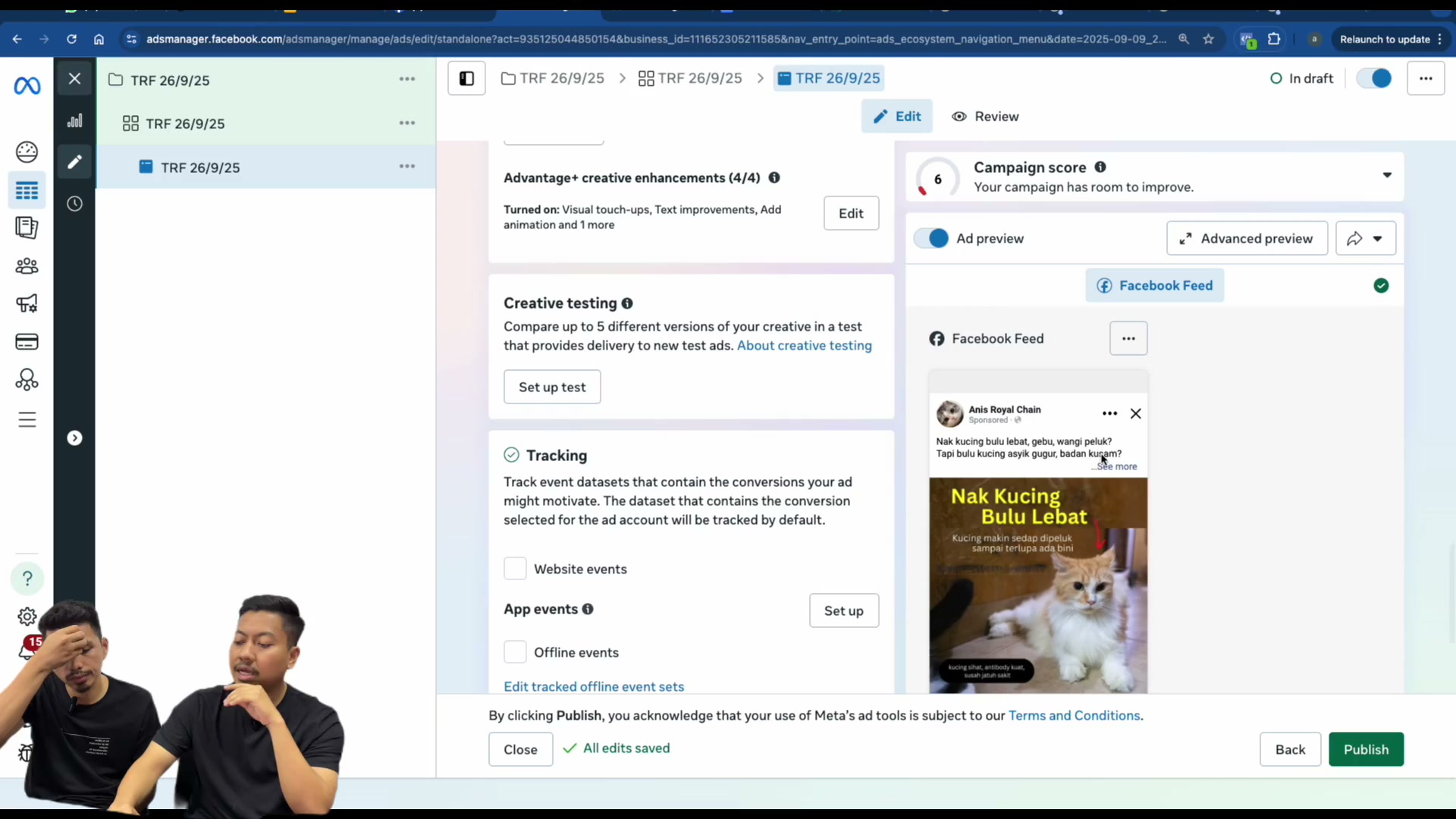Click the cat ad preview image

1038,585
